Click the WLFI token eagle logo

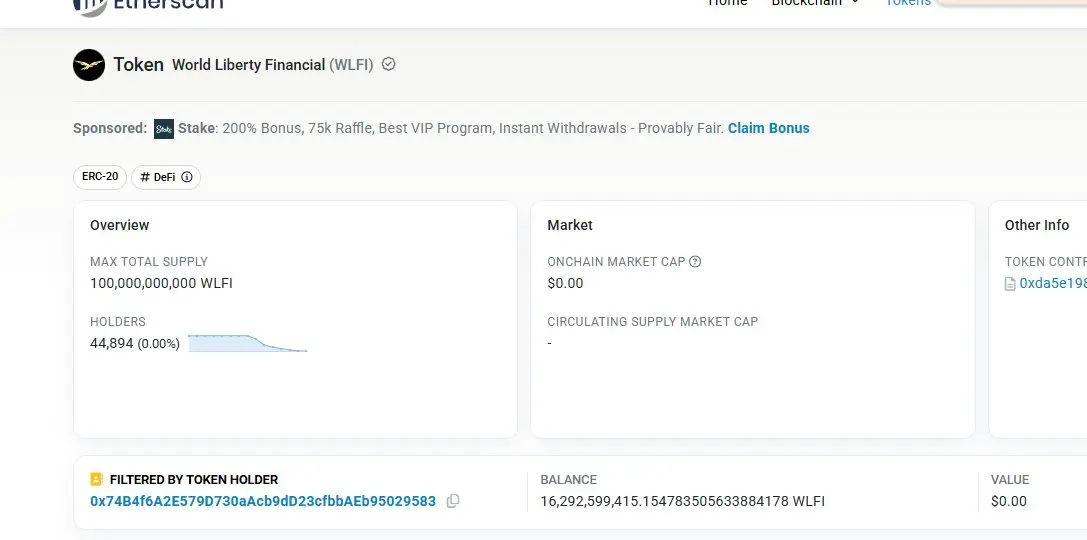89,64
